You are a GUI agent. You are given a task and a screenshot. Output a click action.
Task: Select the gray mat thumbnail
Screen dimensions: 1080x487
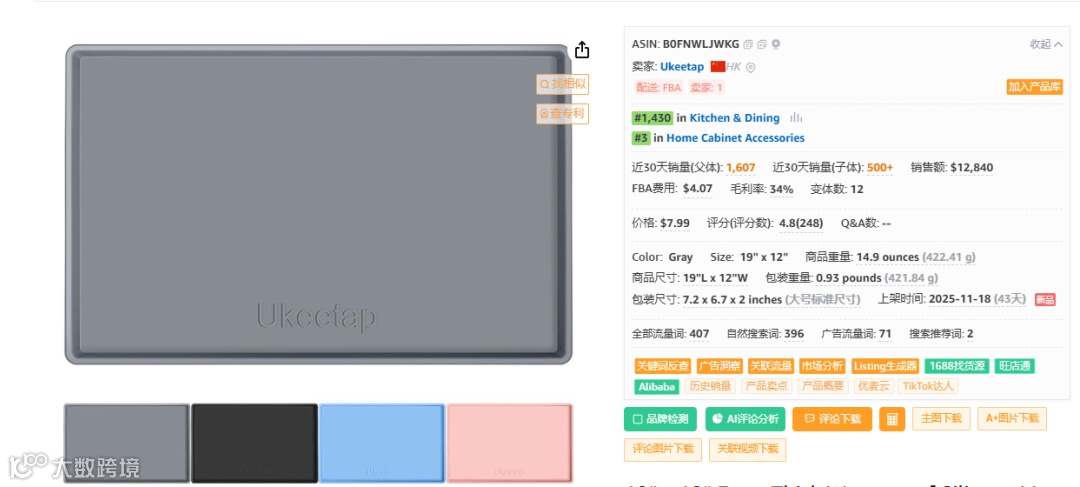pyautogui.click(x=127, y=443)
